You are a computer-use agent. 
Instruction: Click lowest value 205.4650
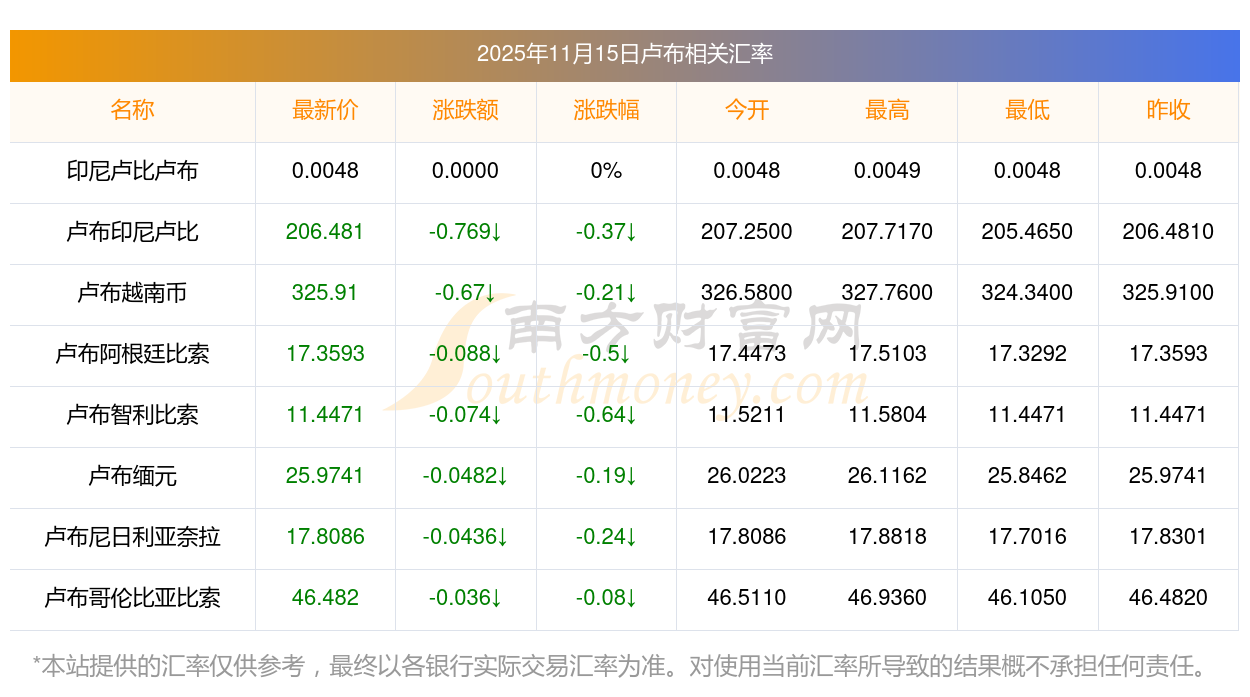(1028, 232)
